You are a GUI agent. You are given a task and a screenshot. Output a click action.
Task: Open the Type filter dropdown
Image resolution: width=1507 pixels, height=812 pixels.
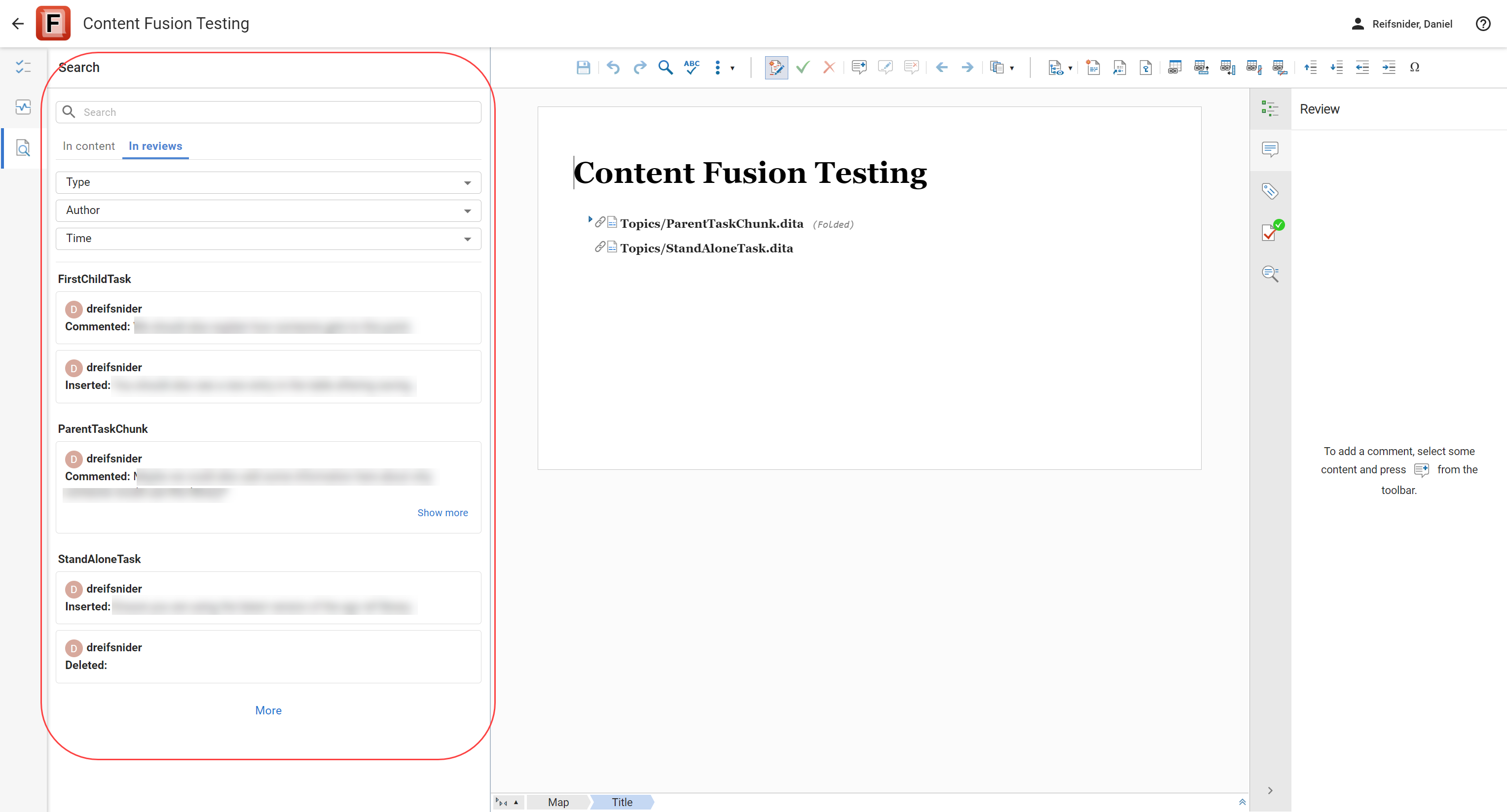coord(268,182)
